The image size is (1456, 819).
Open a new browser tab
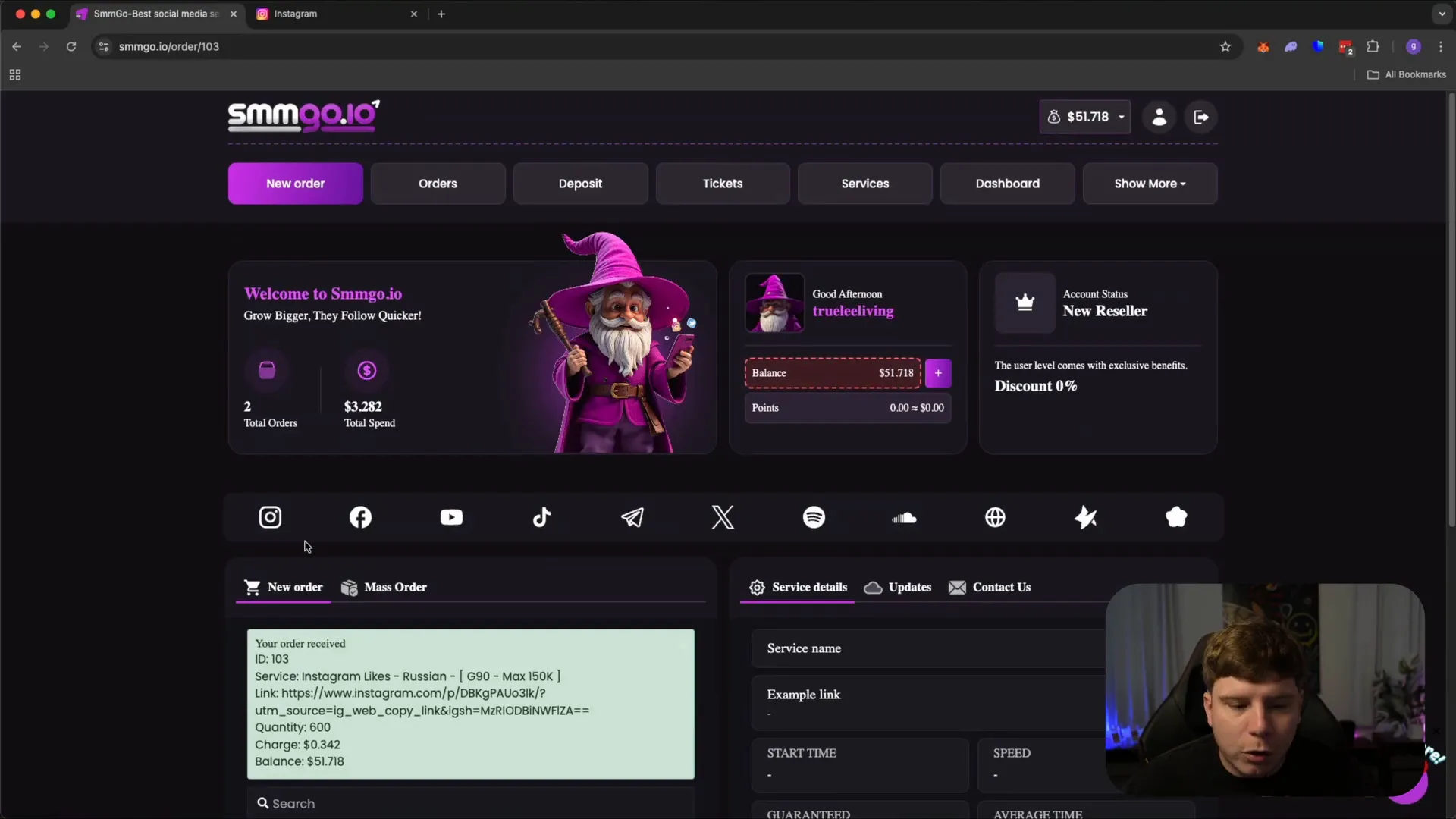point(441,14)
